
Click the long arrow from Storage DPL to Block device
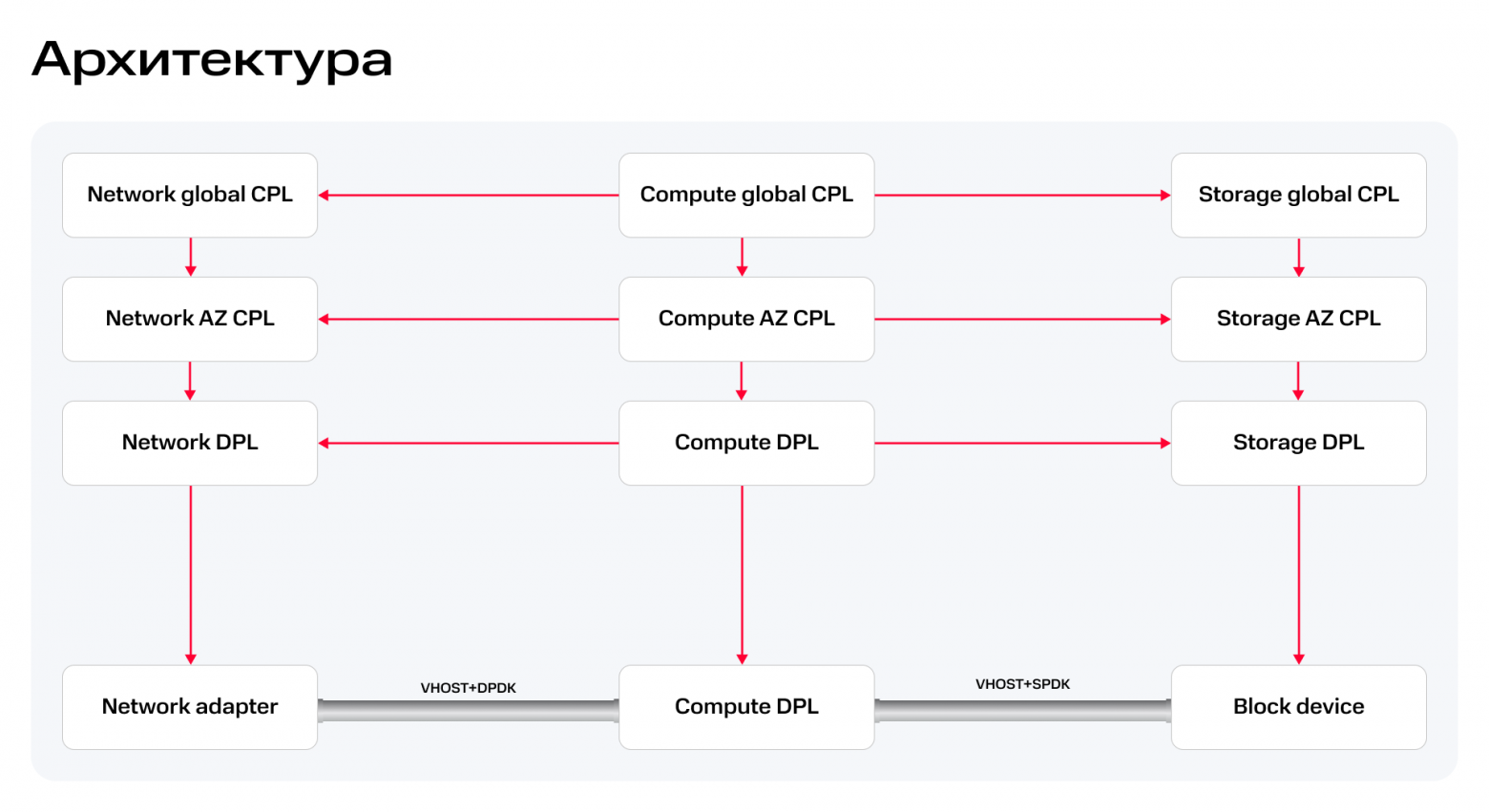1298,573
